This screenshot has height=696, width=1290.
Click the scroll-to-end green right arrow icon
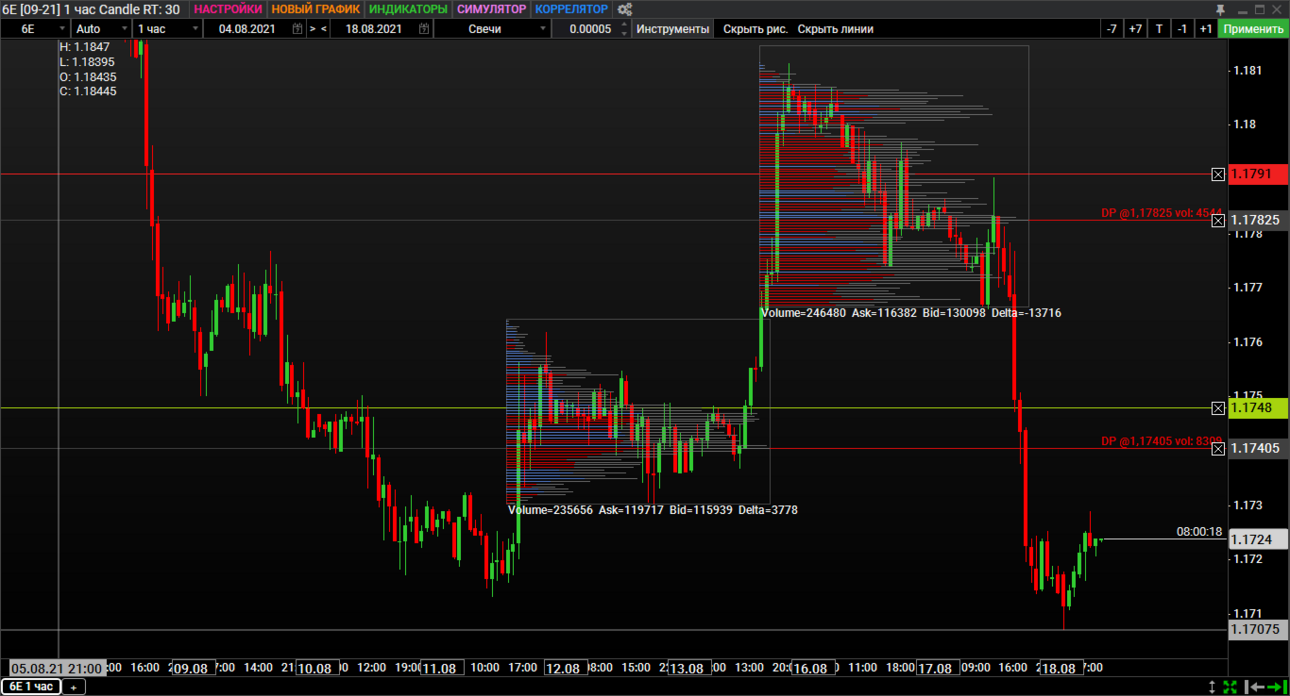[x=1276, y=687]
